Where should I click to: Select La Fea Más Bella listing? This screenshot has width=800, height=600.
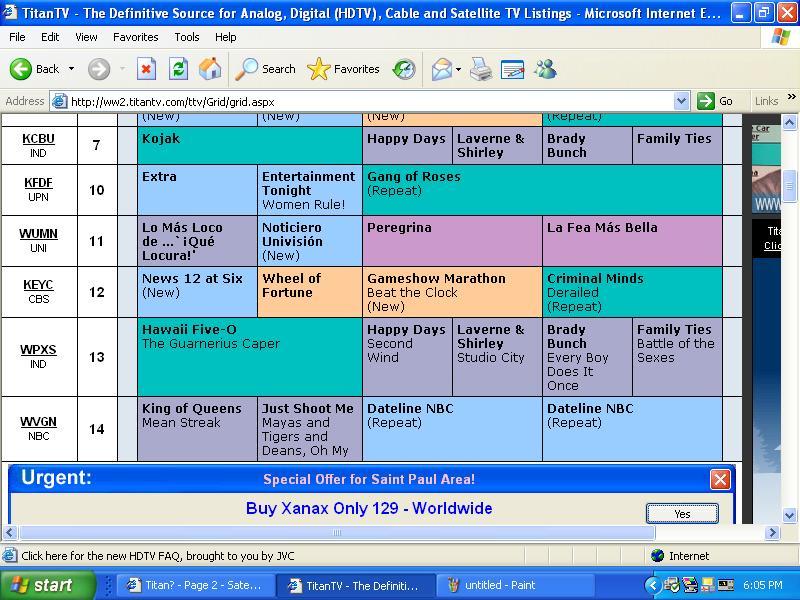click(632, 241)
